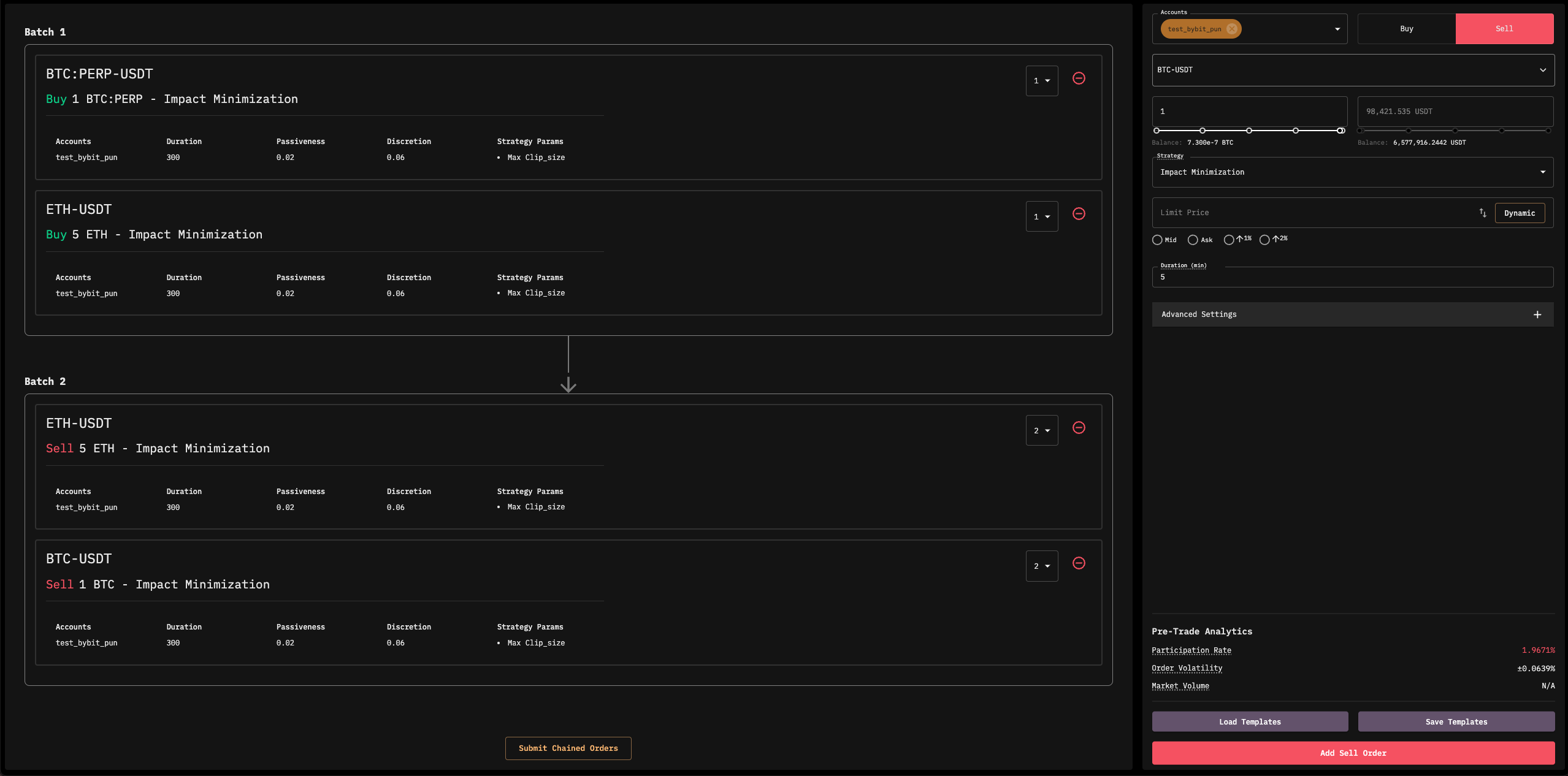Click Submit Chained Orders button
The width and height of the screenshot is (1568, 776).
coord(568,748)
